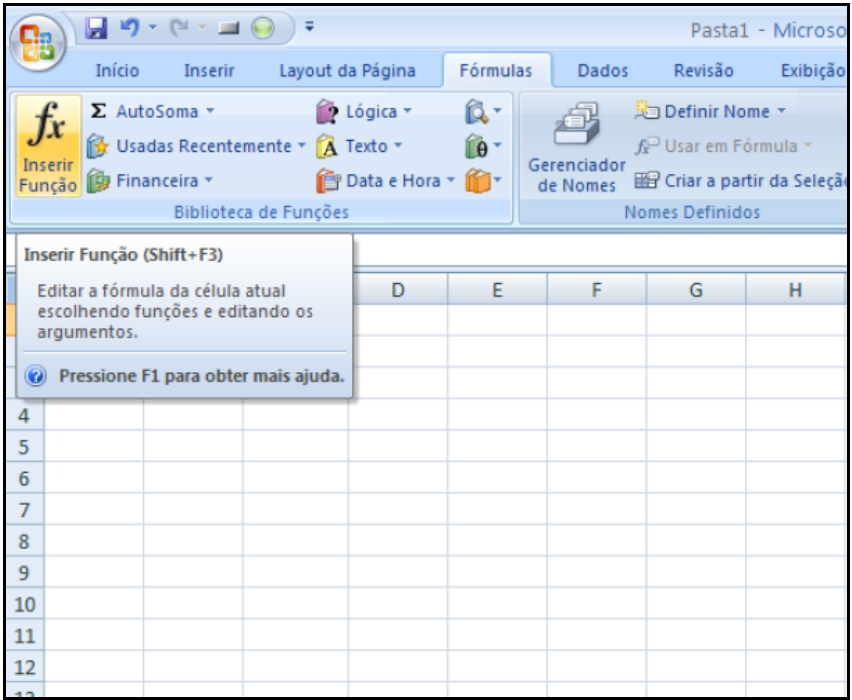852x700 pixels.
Task: Click Criar a partir da Seleção
Action: click(x=735, y=182)
